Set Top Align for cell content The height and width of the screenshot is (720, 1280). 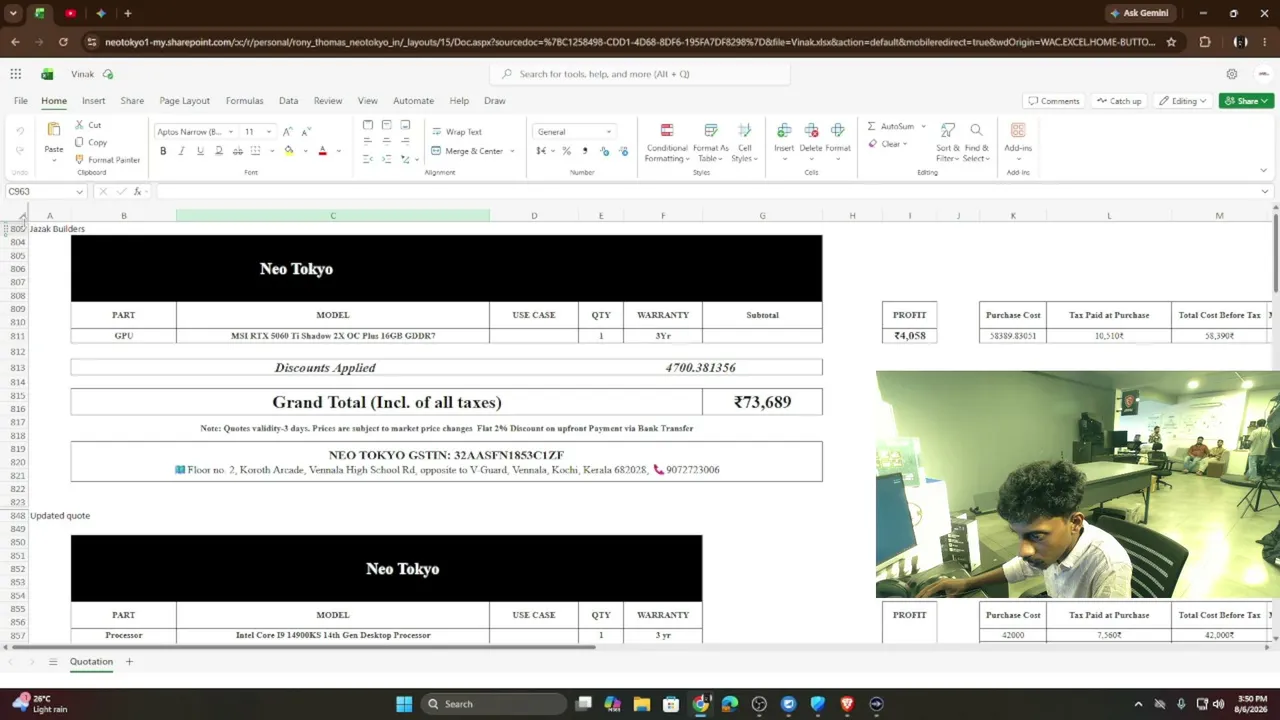click(x=368, y=125)
